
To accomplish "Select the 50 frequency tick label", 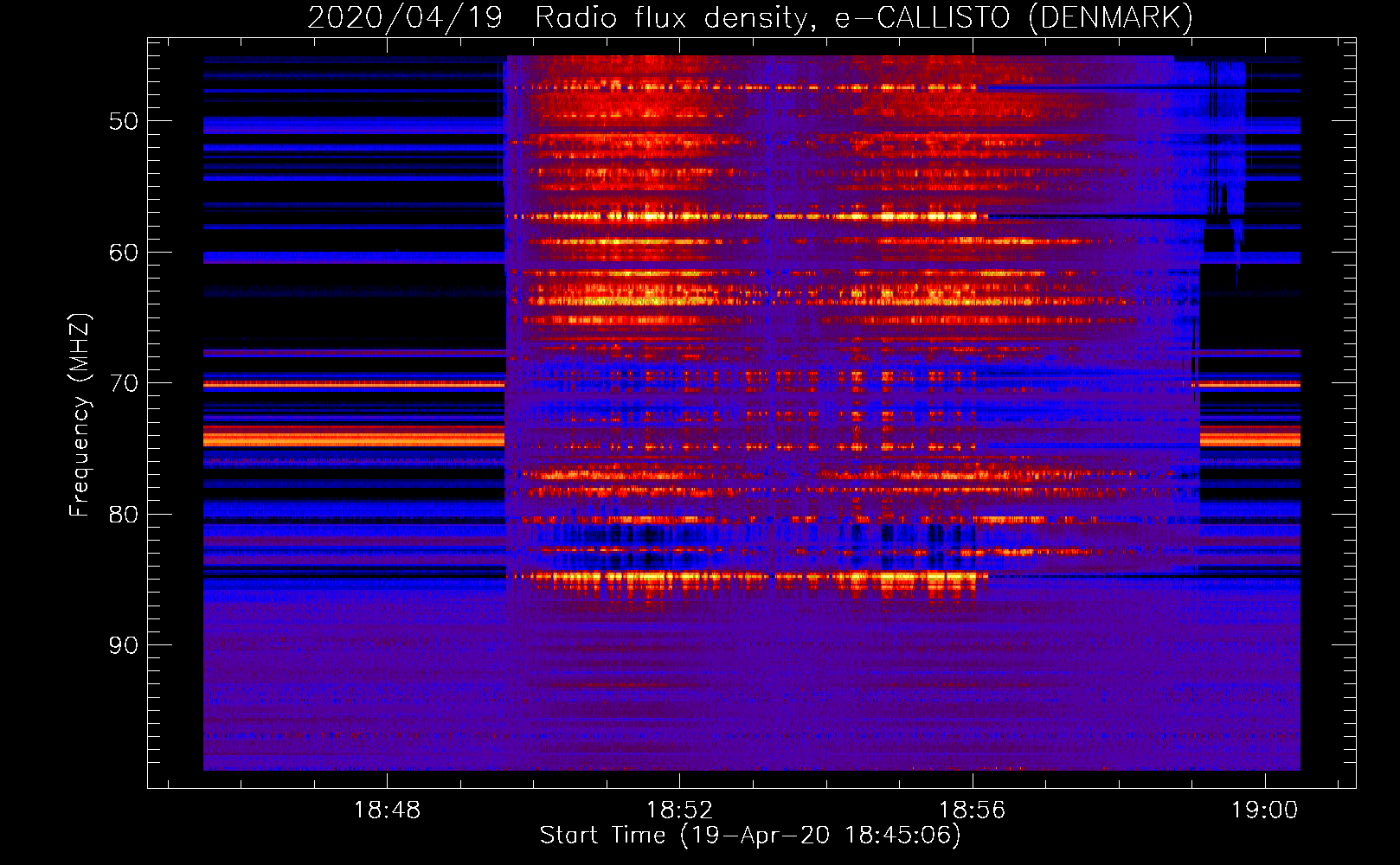I will click(x=124, y=121).
